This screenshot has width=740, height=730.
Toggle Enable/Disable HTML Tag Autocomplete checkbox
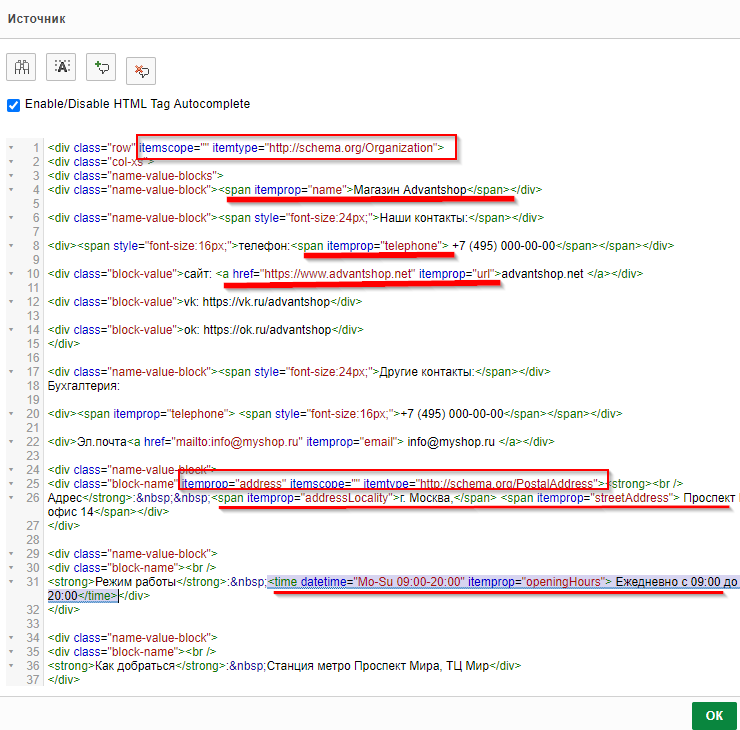tap(13, 104)
